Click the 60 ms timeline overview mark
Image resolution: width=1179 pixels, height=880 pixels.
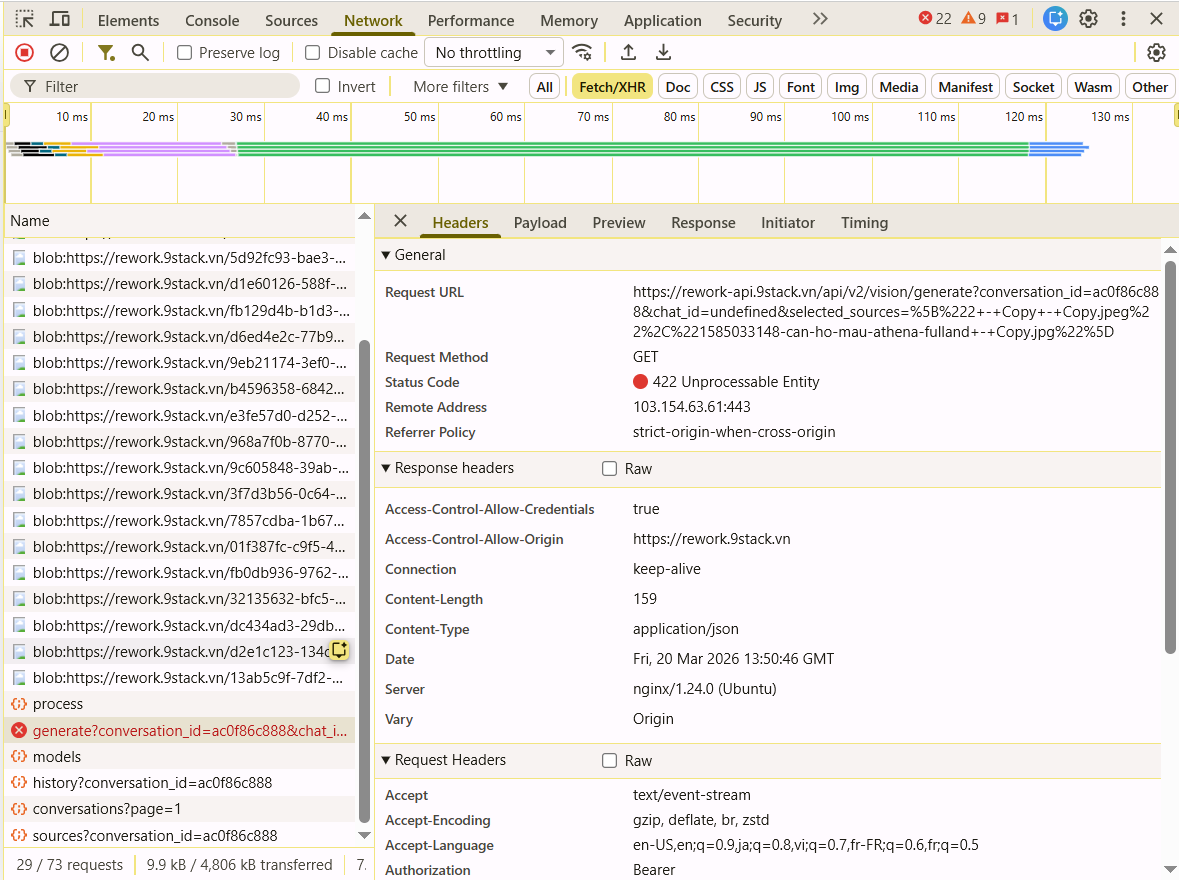point(505,117)
